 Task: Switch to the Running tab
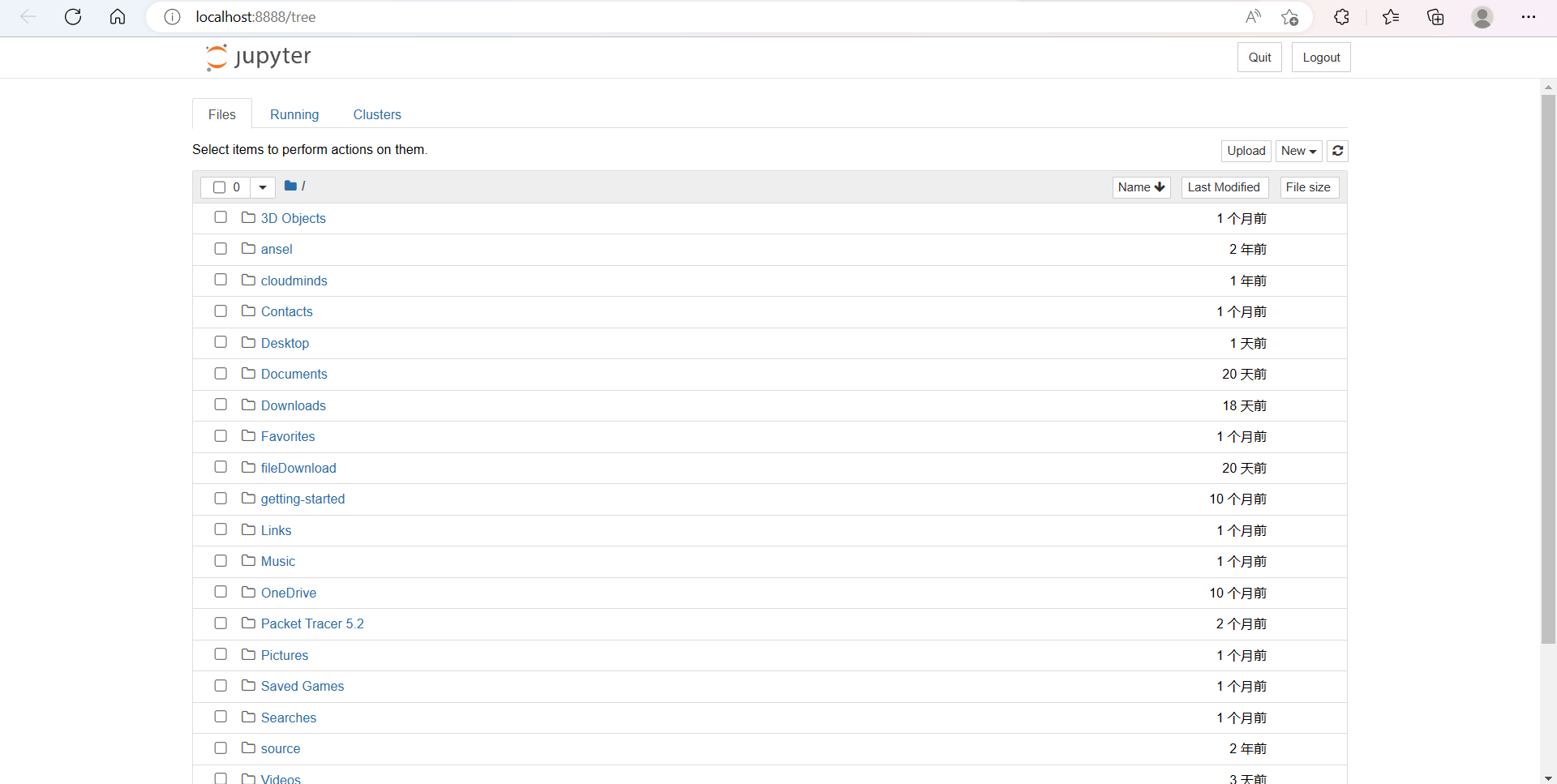click(x=294, y=114)
